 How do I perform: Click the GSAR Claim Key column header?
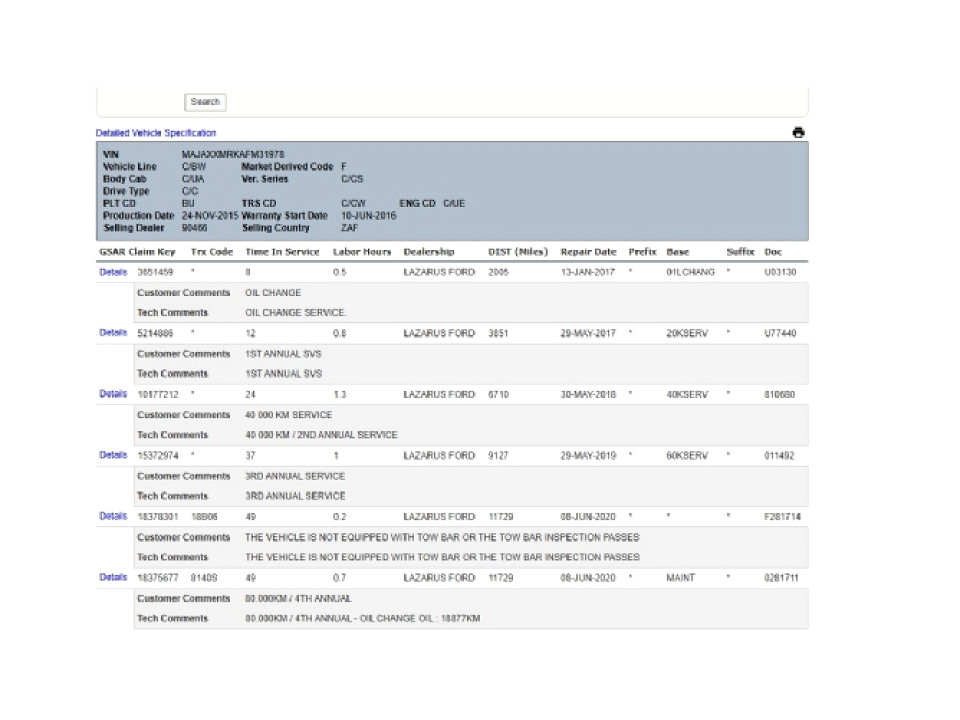138,252
